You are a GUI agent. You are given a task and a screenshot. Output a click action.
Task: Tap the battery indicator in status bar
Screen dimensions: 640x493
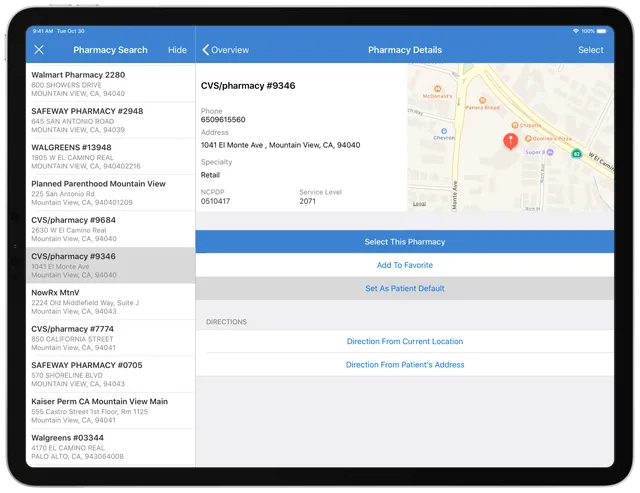click(x=602, y=31)
